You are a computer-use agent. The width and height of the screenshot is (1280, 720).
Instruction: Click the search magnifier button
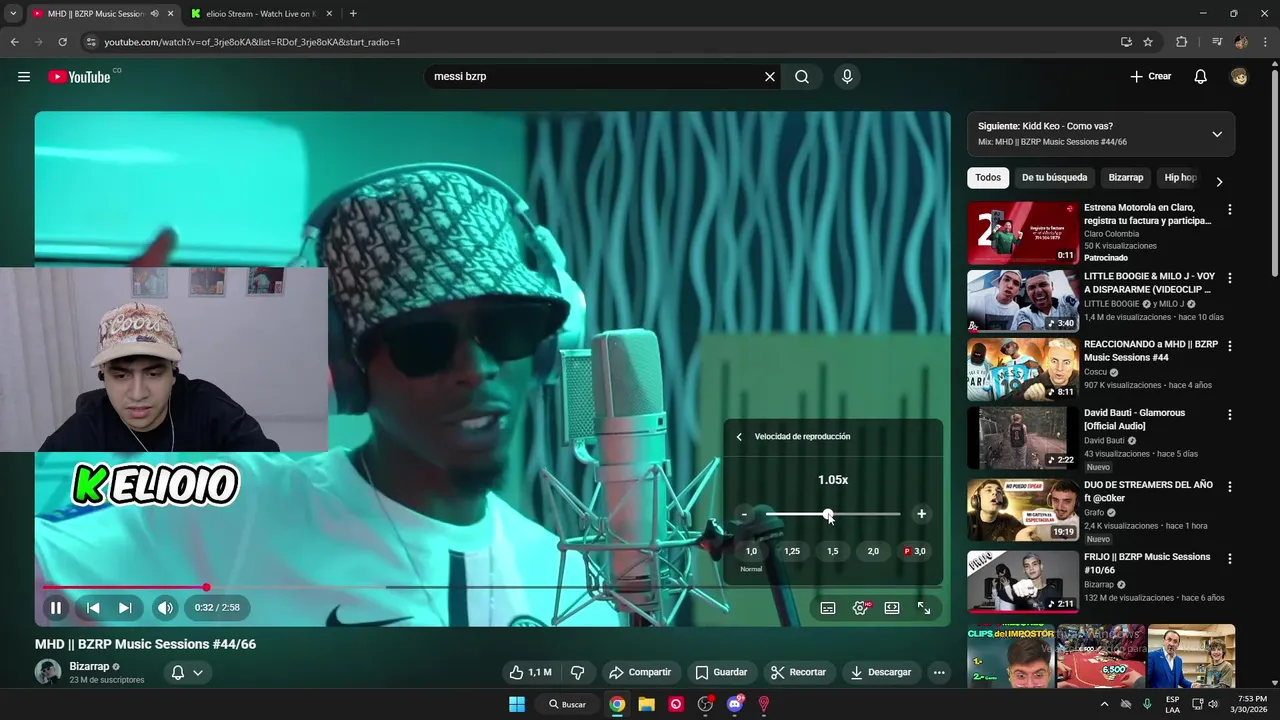(x=802, y=77)
